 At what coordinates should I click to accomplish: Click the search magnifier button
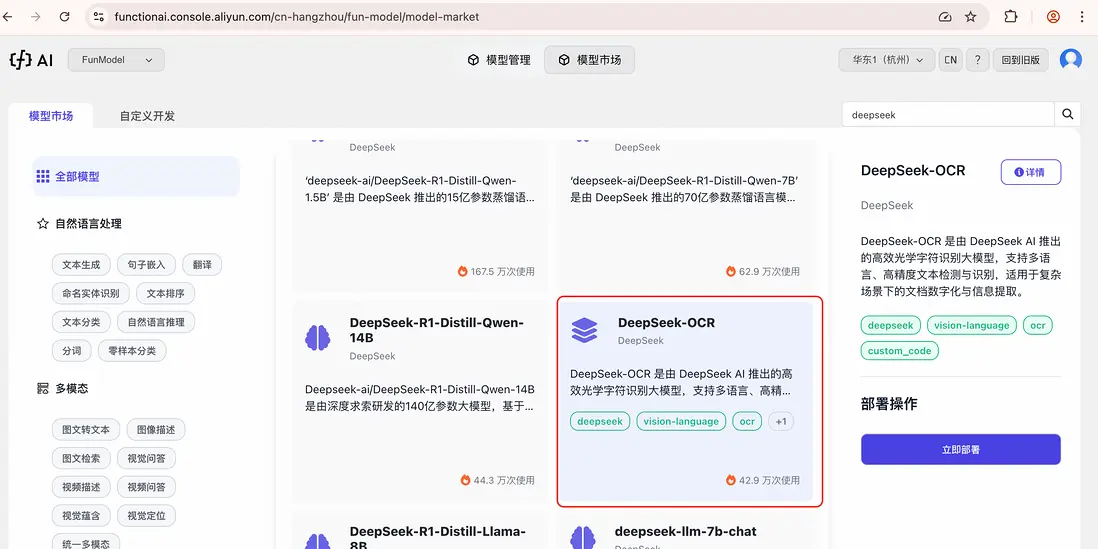click(1067, 114)
